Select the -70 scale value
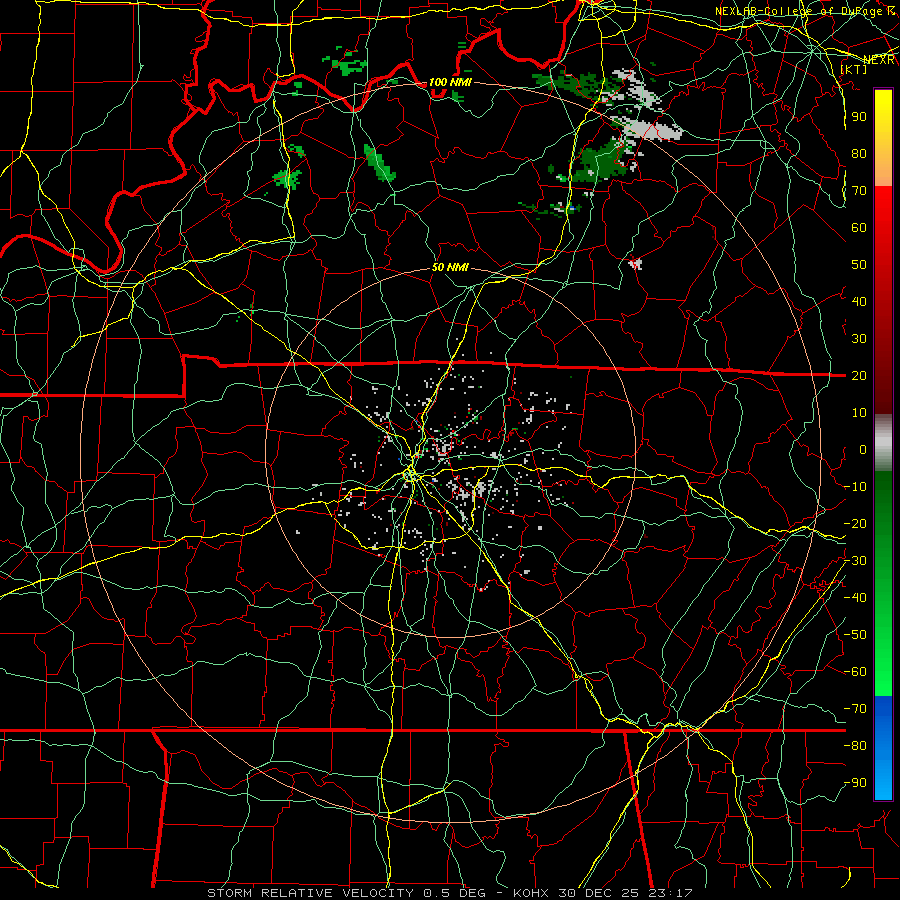 pyautogui.click(x=855, y=709)
